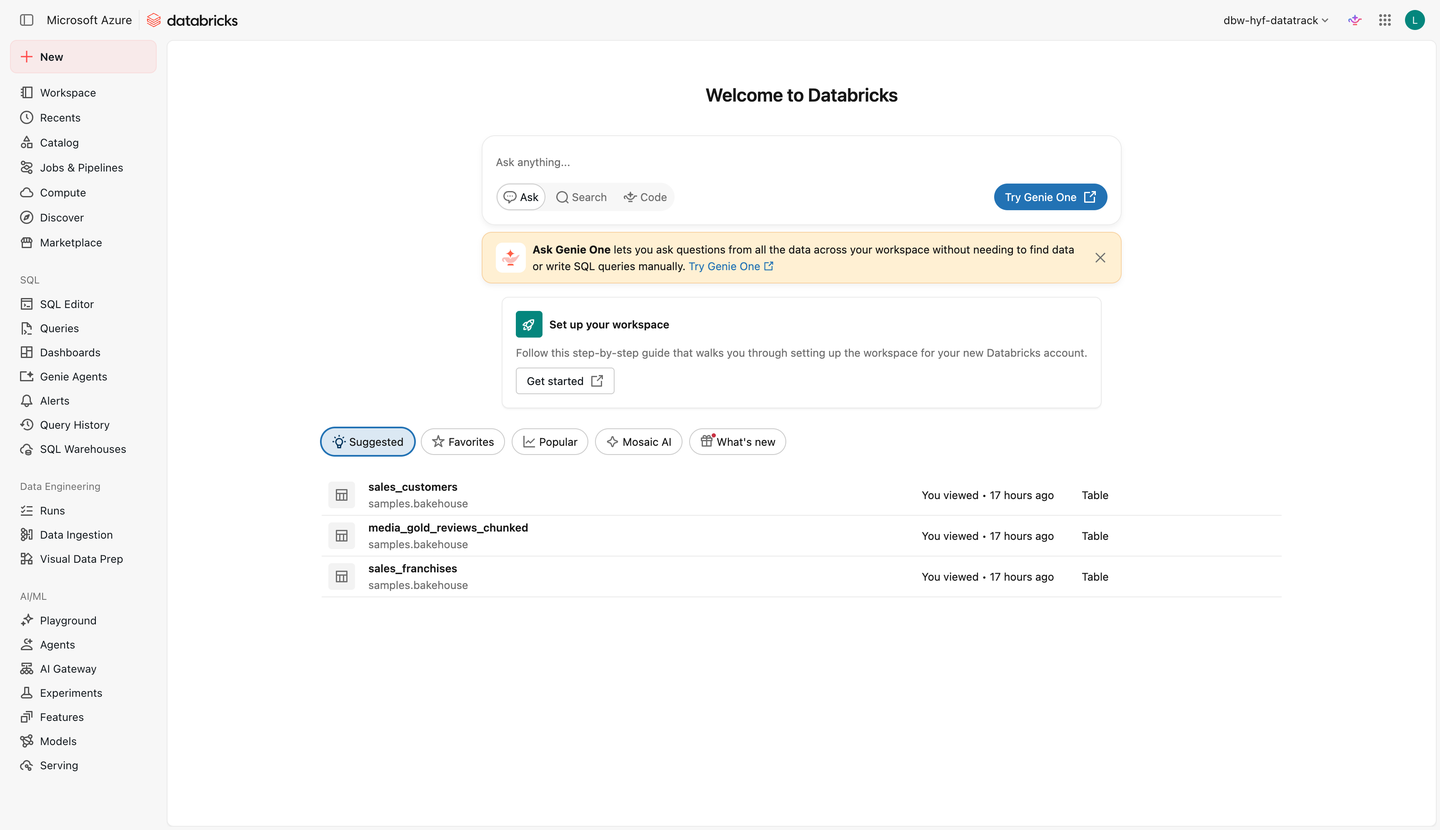This screenshot has width=1440, height=830.
Task: Click the Workspace icon in sidebar
Action: point(27,93)
